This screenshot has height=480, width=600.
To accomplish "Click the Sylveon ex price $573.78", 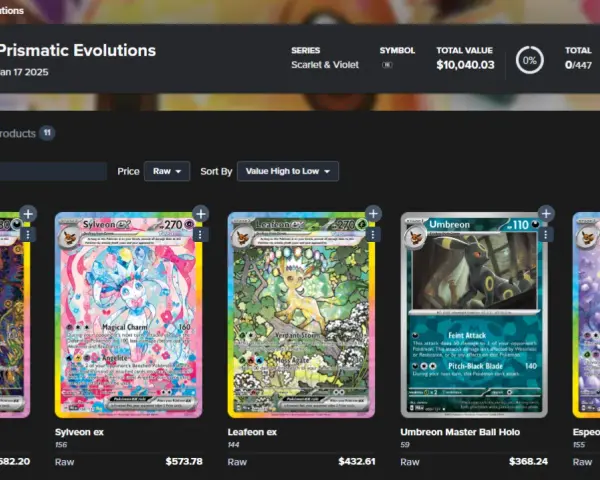I will (184, 462).
